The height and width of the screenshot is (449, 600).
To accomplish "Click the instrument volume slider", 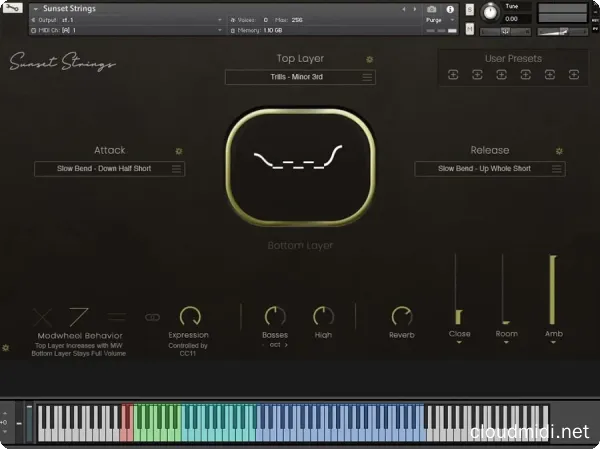I will point(562,32).
